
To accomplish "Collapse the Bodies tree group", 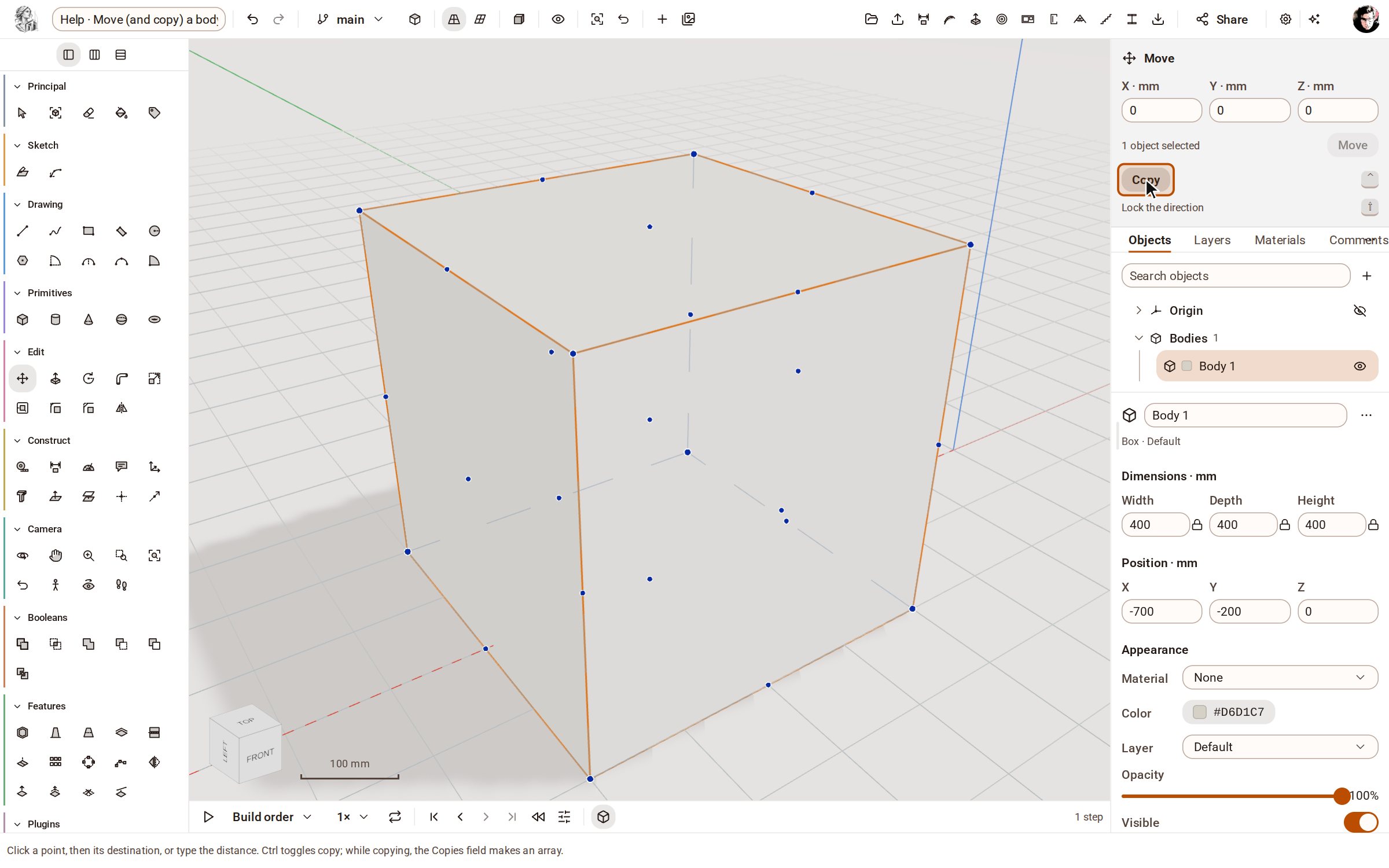I will (x=1138, y=338).
